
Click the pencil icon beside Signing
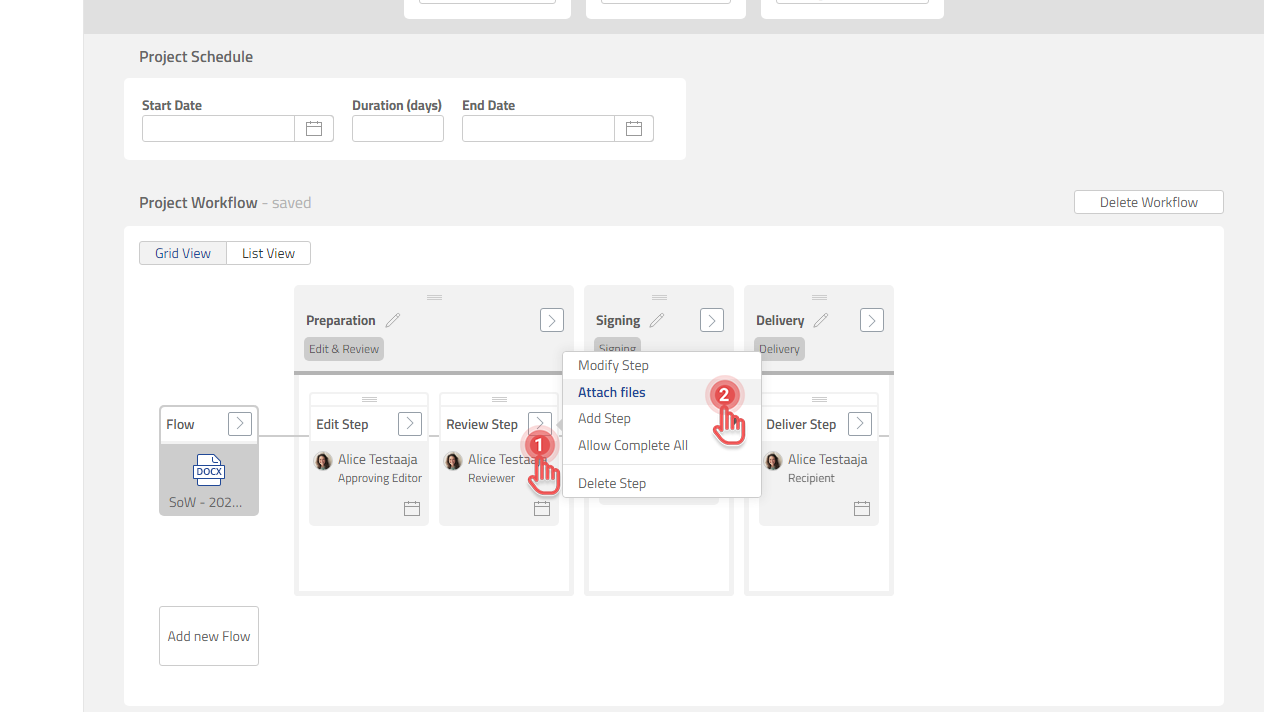point(657,320)
